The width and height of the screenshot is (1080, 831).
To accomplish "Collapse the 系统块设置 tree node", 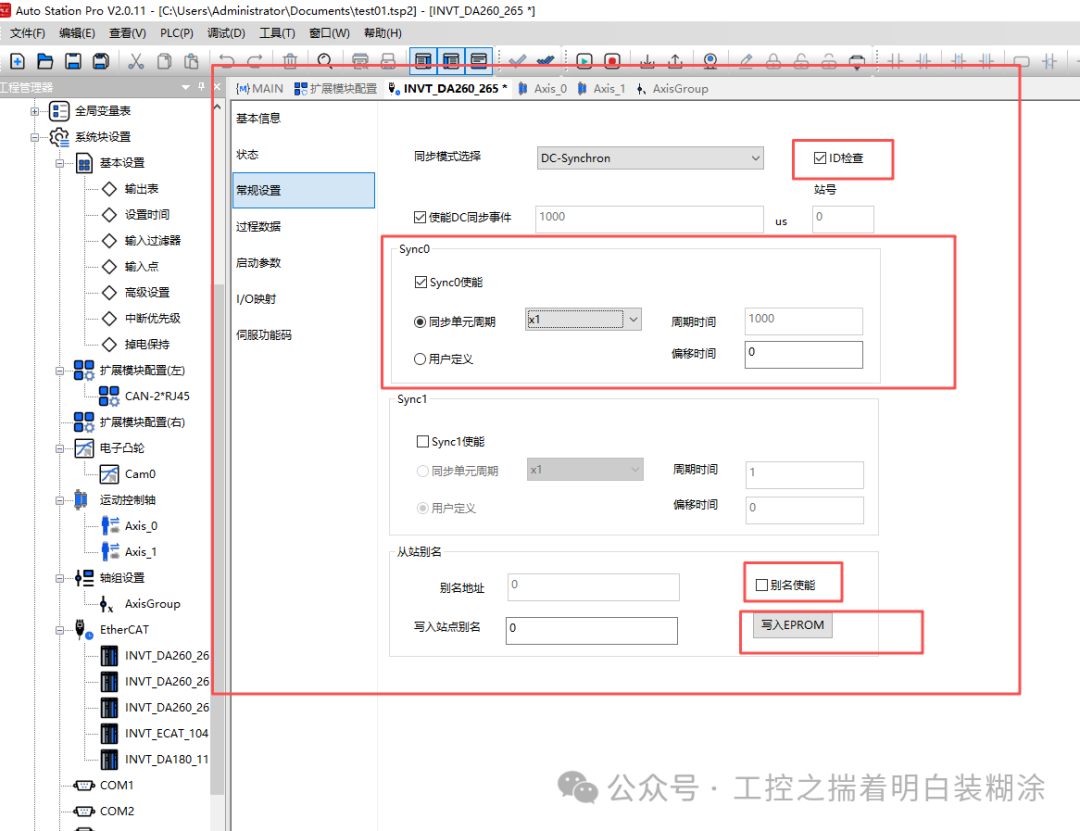I will [x=34, y=137].
